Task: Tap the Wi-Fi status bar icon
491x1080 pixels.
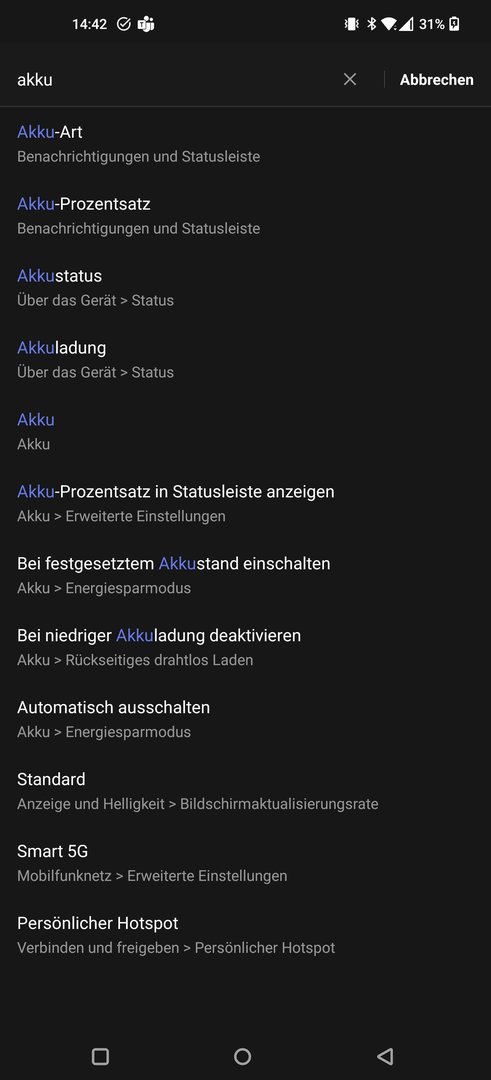Action: coord(389,24)
